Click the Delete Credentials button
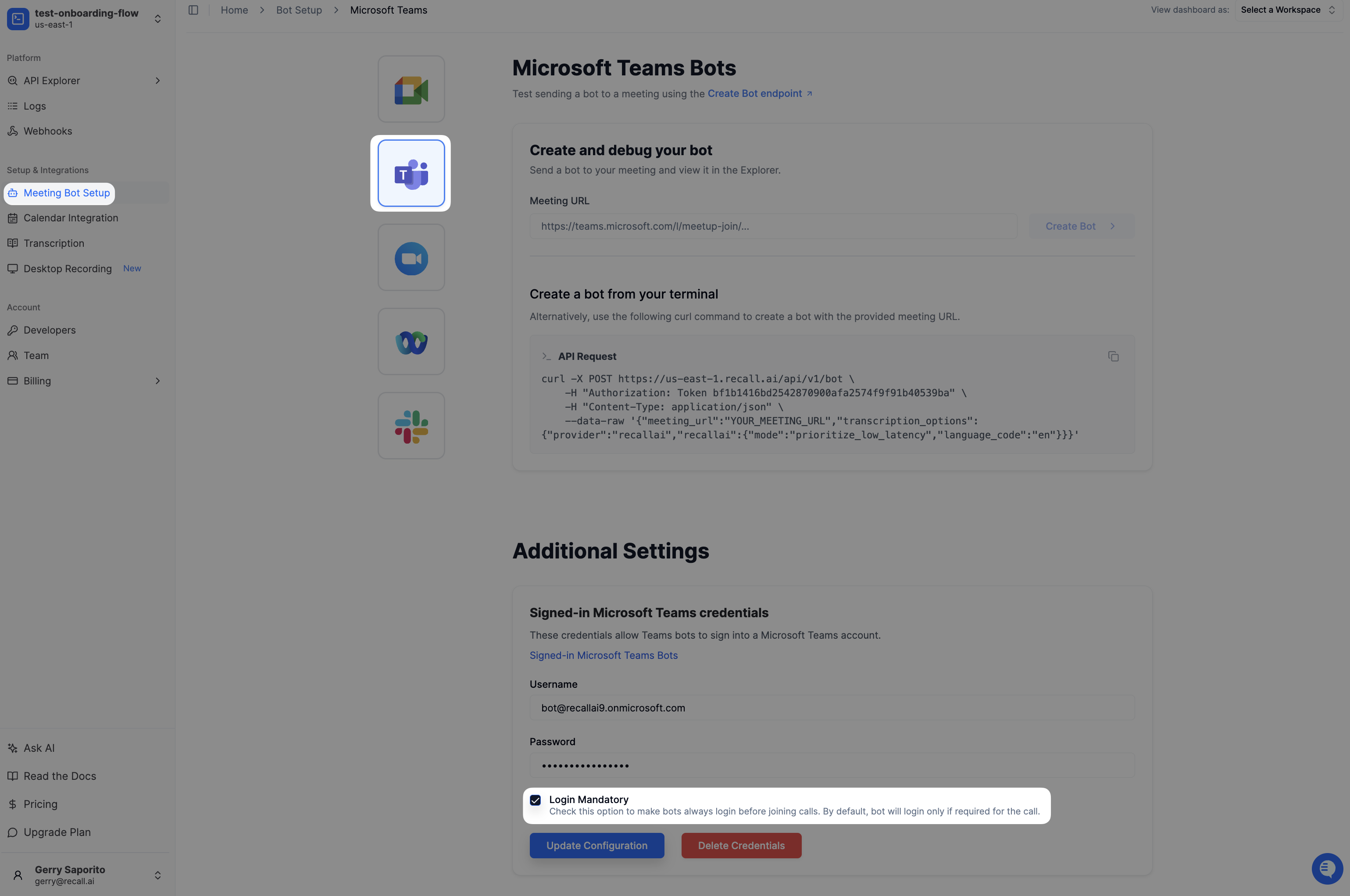The width and height of the screenshot is (1350, 896). point(741,846)
